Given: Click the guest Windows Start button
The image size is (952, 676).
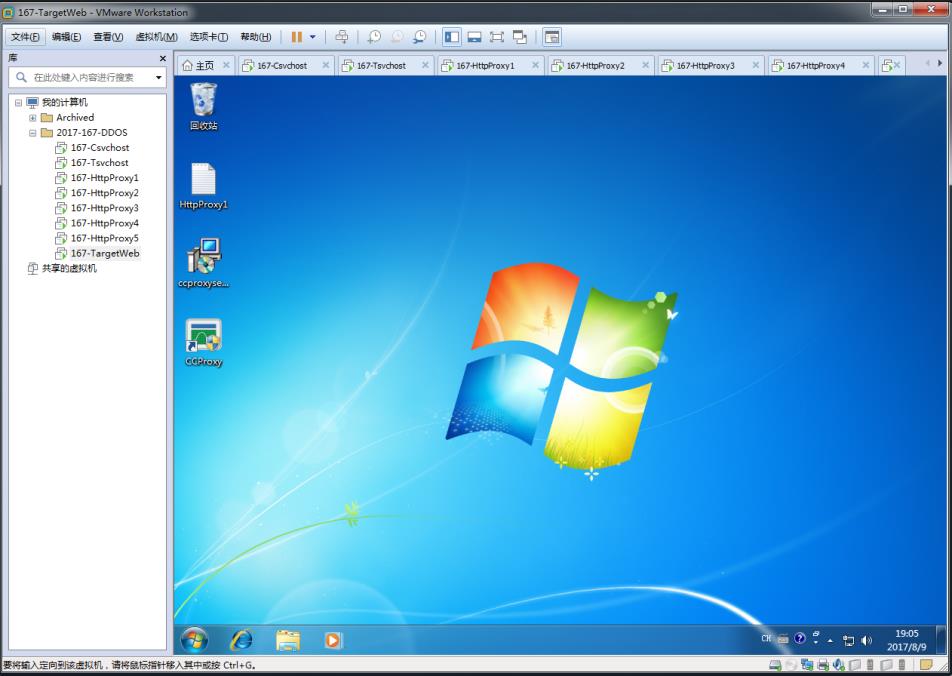Looking at the screenshot, I should (x=194, y=640).
